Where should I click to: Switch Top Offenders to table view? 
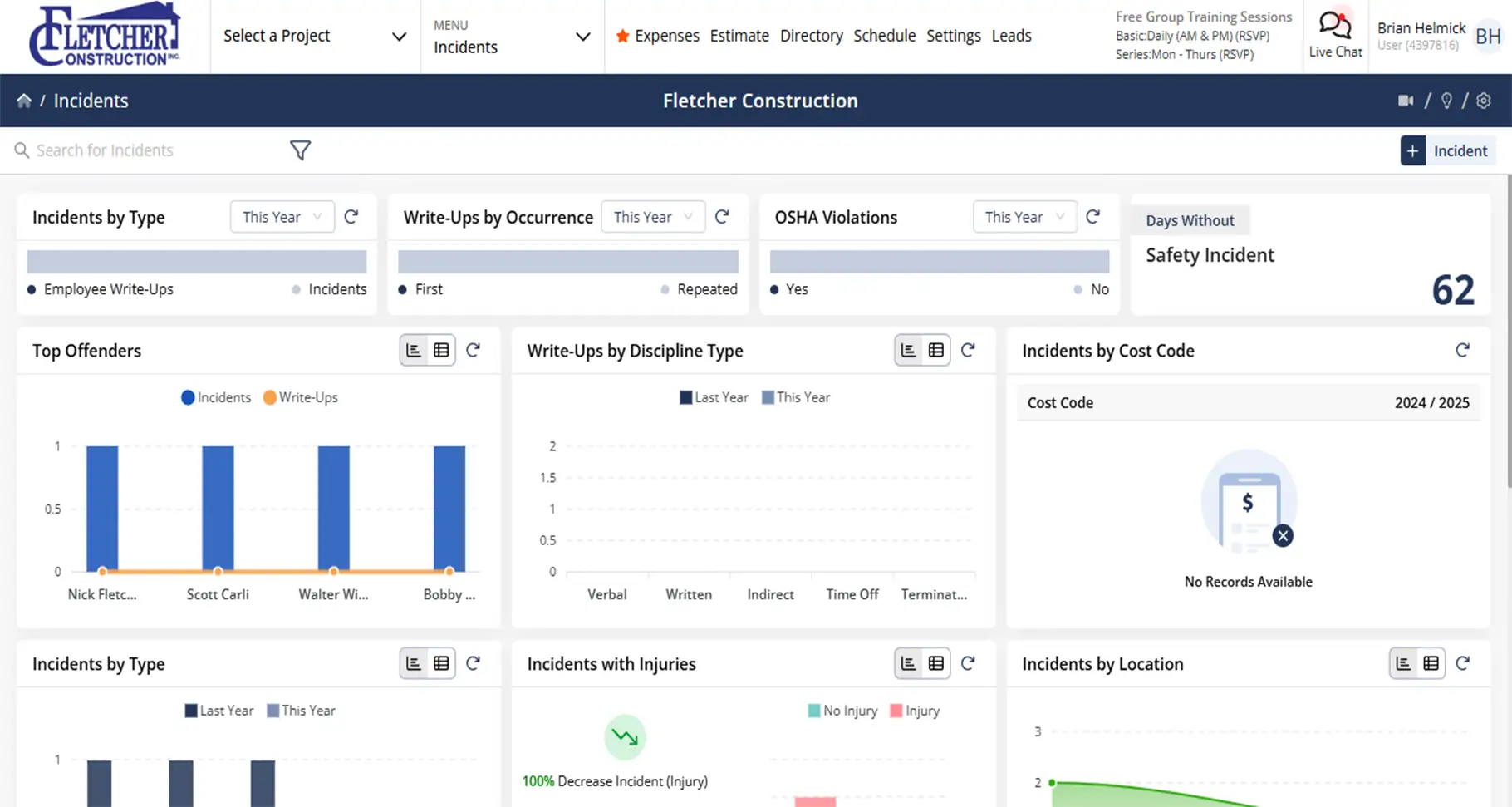point(441,350)
